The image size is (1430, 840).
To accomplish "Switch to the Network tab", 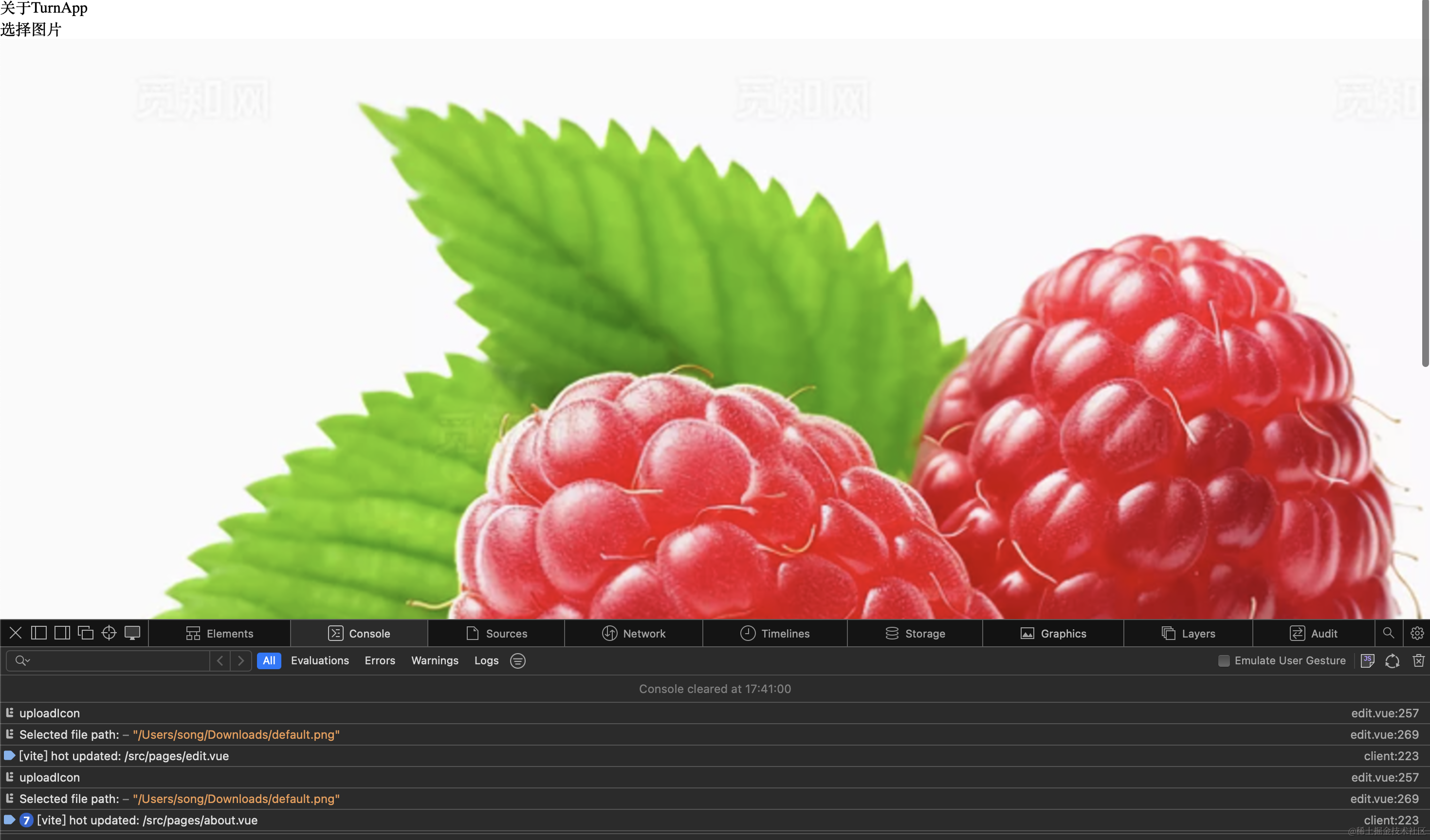I will (633, 633).
